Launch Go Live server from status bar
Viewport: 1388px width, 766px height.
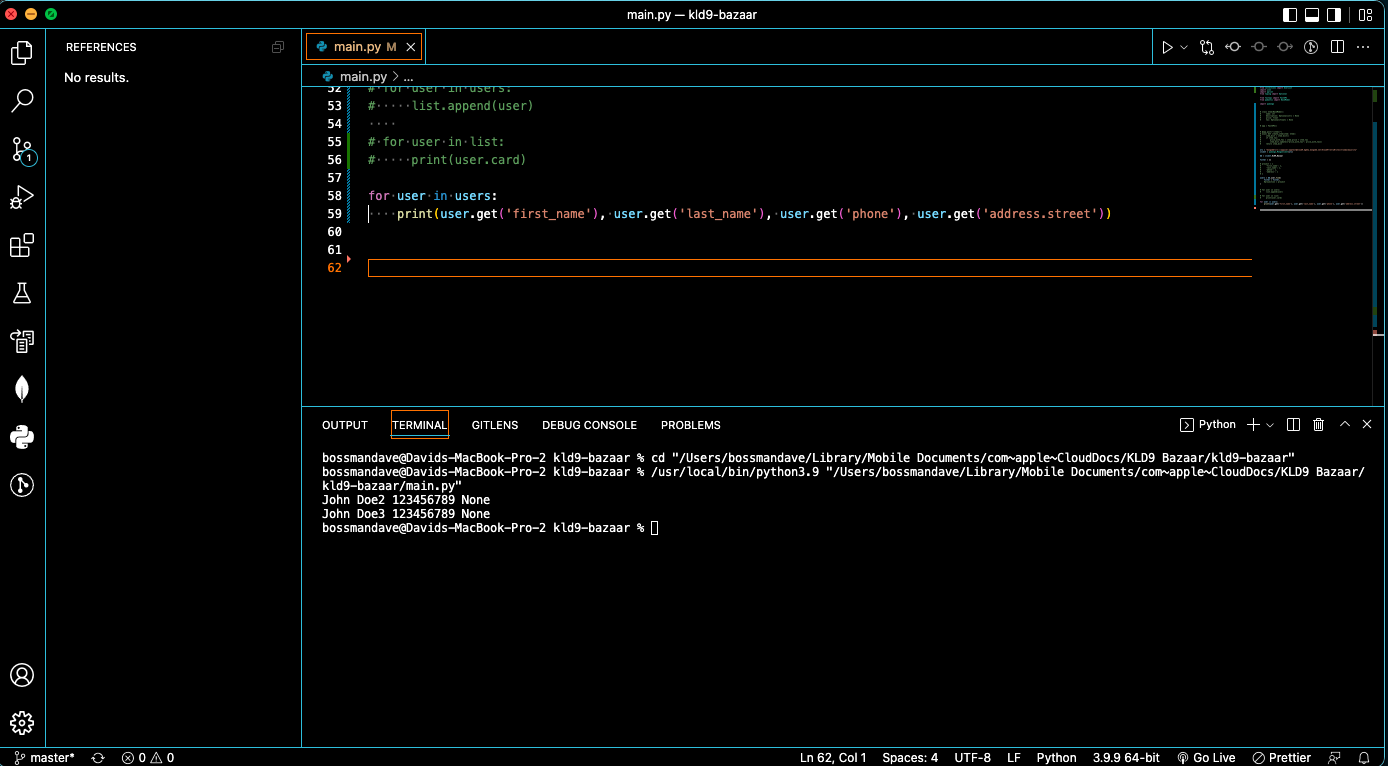pyautogui.click(x=1206, y=757)
